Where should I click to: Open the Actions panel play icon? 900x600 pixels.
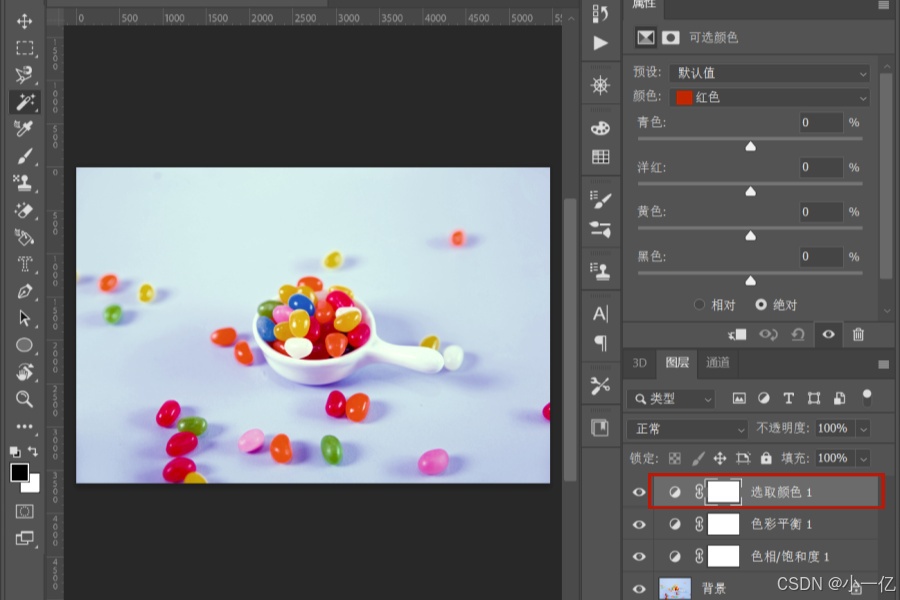(600, 43)
